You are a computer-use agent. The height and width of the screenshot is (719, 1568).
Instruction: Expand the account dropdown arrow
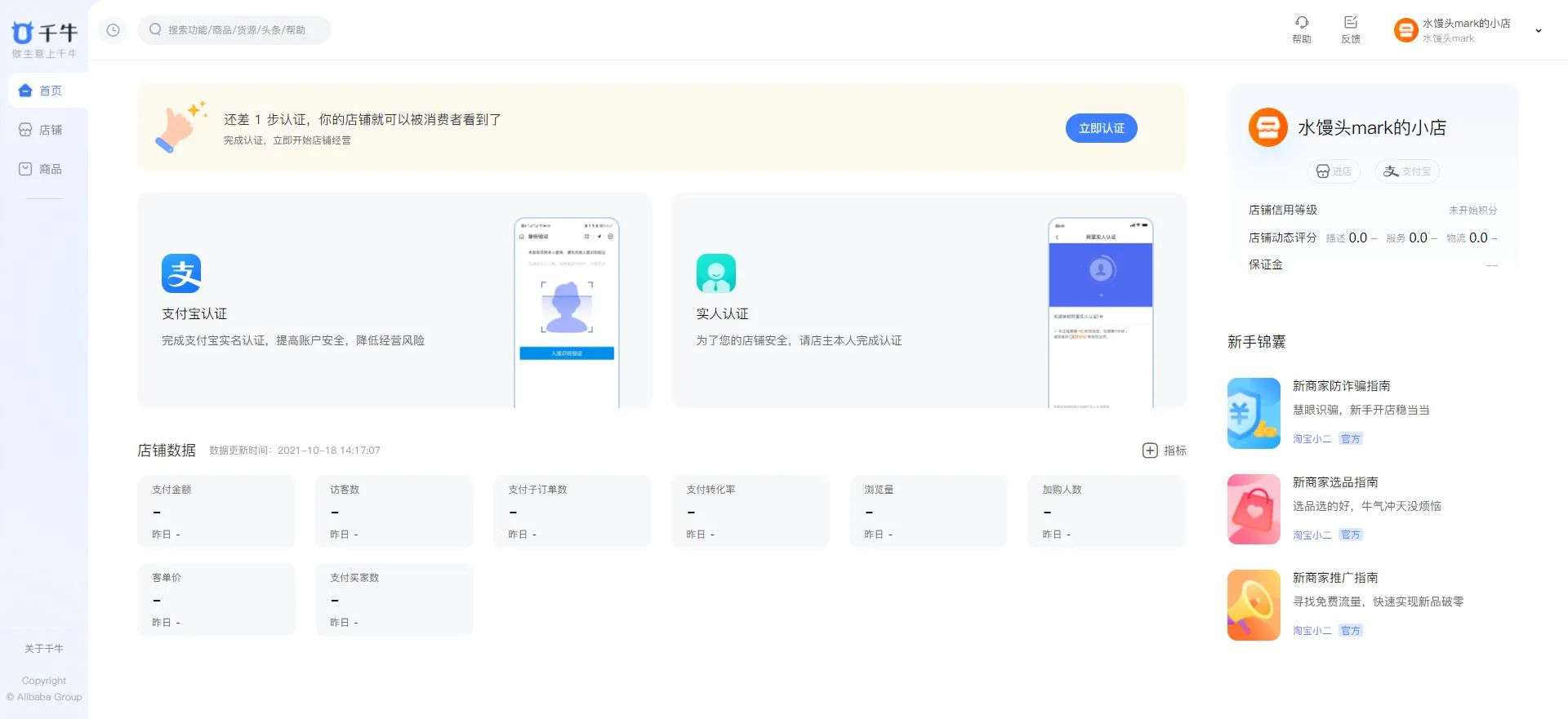click(1539, 31)
